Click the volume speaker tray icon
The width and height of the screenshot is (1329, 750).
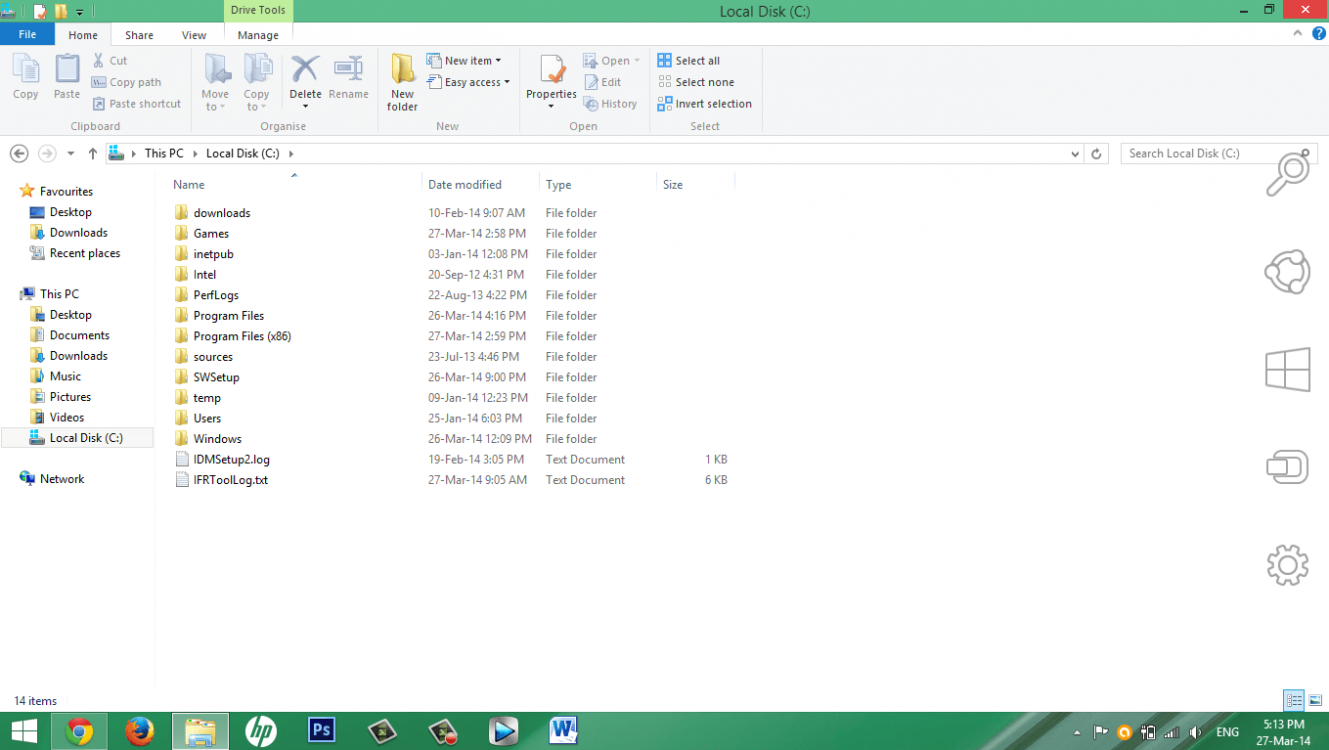pyautogui.click(x=1196, y=732)
